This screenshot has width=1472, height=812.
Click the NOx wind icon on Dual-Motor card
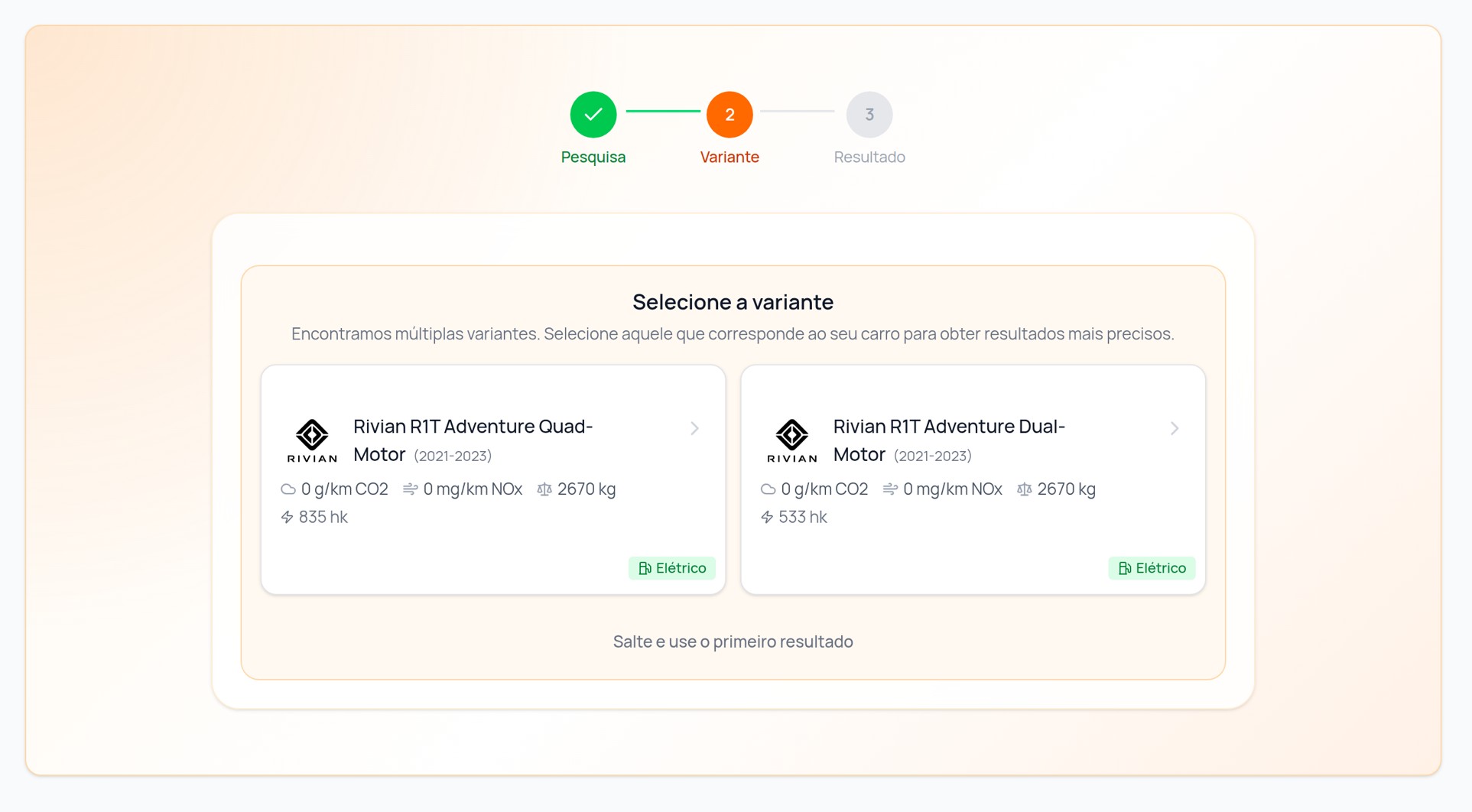click(x=890, y=489)
